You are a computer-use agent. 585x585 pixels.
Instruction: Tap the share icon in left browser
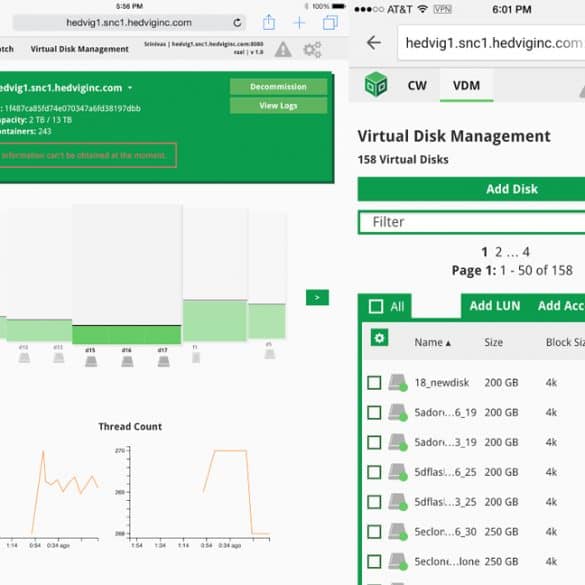pos(269,23)
